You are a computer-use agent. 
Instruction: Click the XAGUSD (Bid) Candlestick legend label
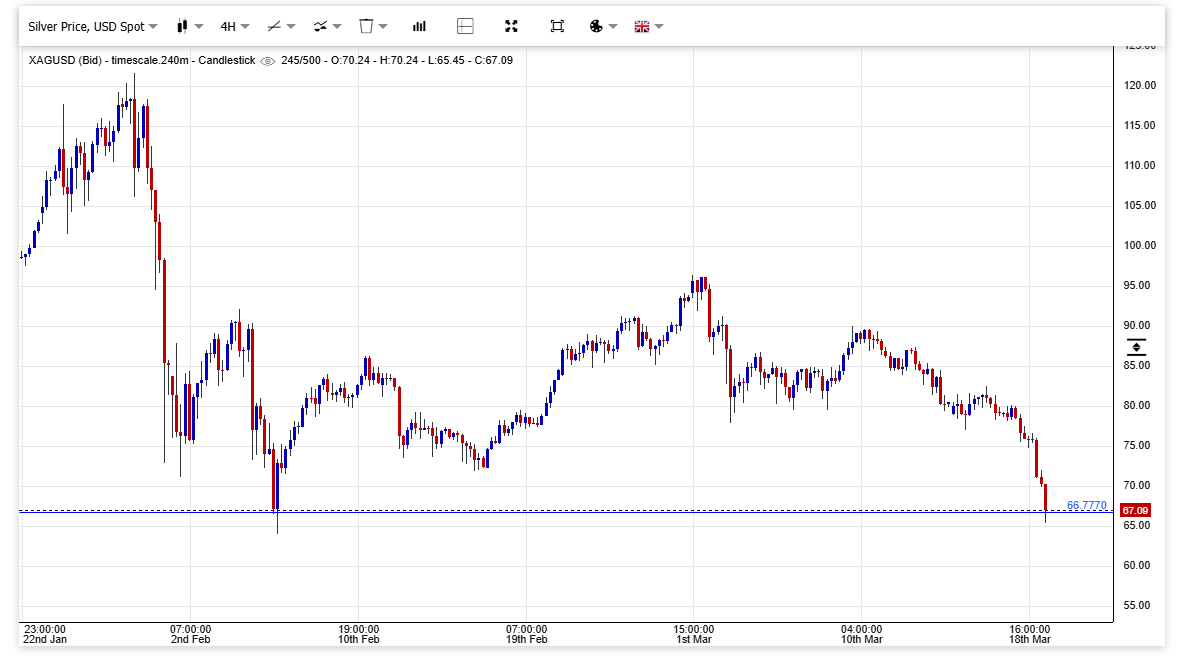[x=141, y=60]
